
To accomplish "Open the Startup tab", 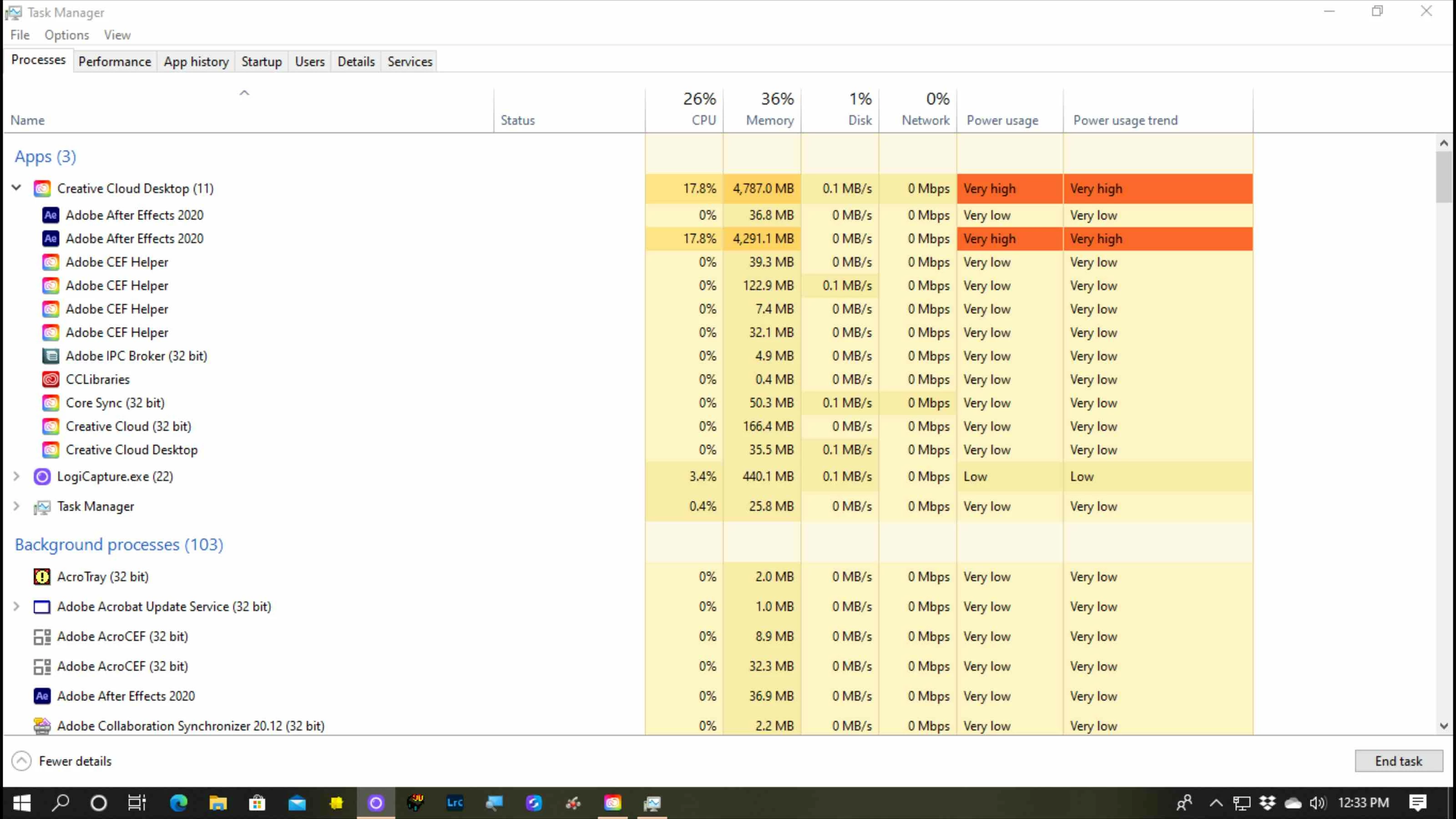I will coord(261,61).
